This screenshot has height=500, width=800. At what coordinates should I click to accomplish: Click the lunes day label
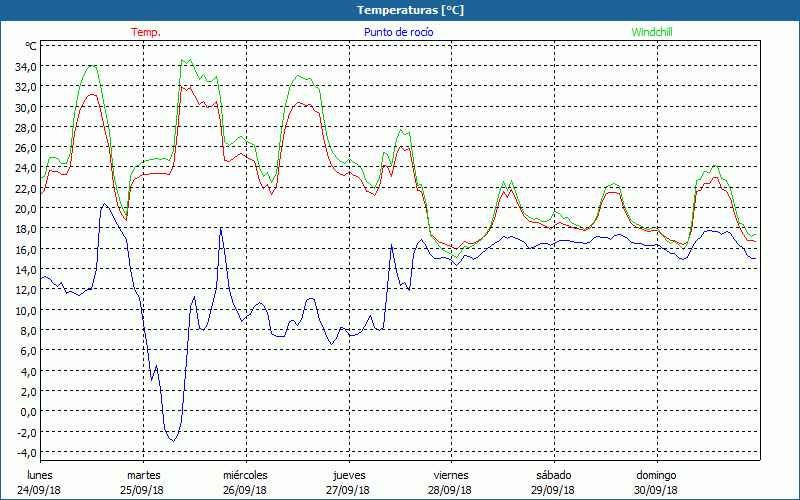40,475
